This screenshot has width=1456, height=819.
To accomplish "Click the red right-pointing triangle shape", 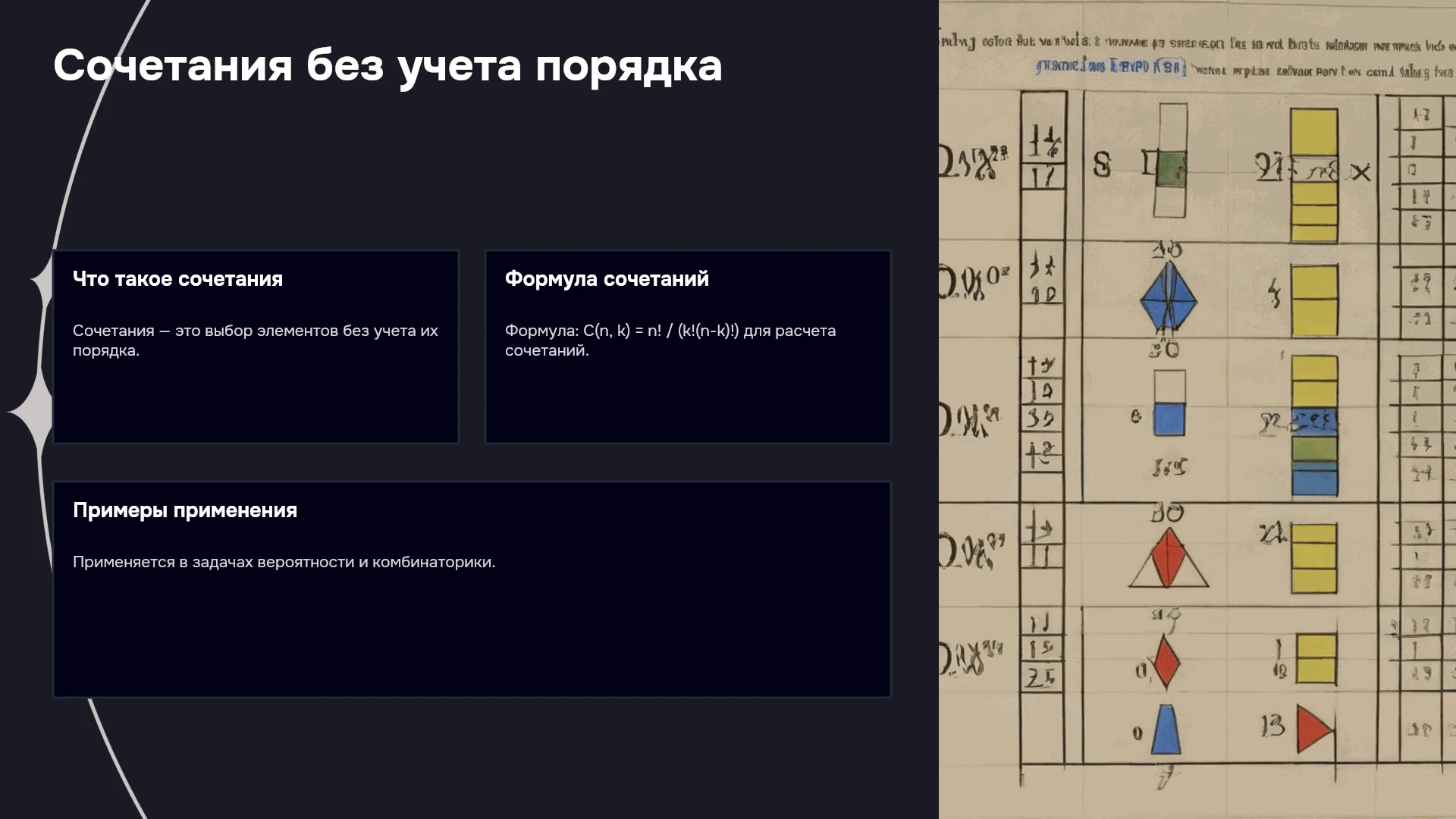I will click(x=1314, y=729).
